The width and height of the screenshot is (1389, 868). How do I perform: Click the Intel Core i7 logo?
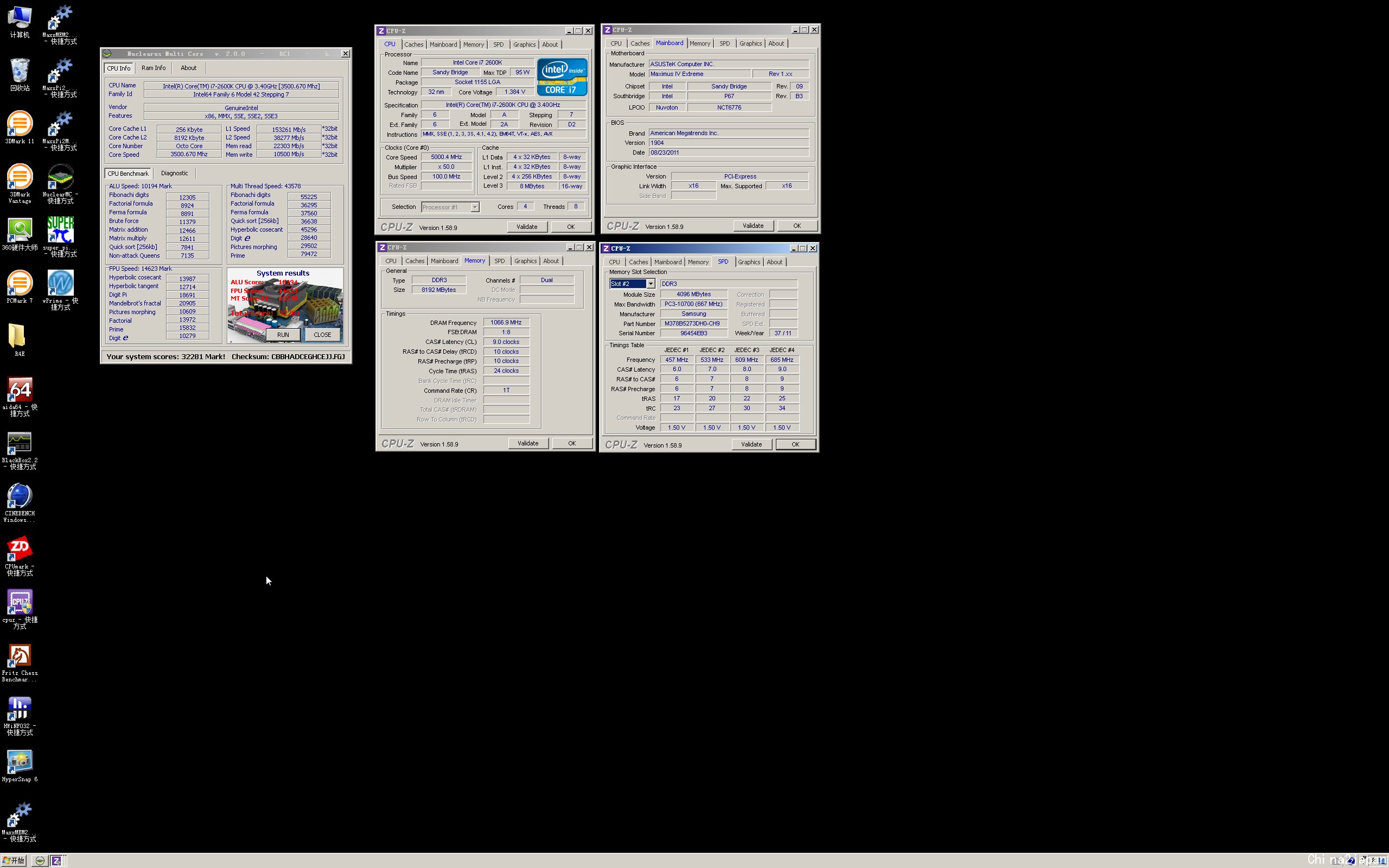(562, 77)
